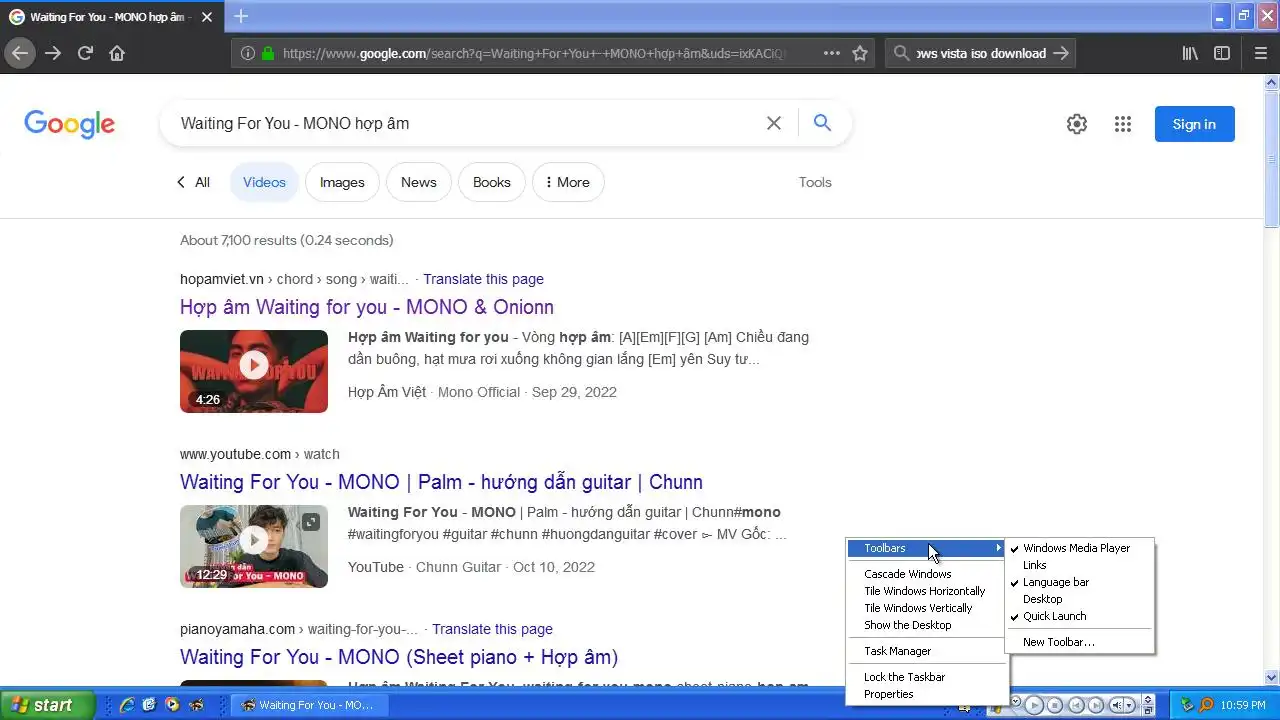Click the page scrollbar down arrow
1280x720 pixels.
click(1272, 677)
